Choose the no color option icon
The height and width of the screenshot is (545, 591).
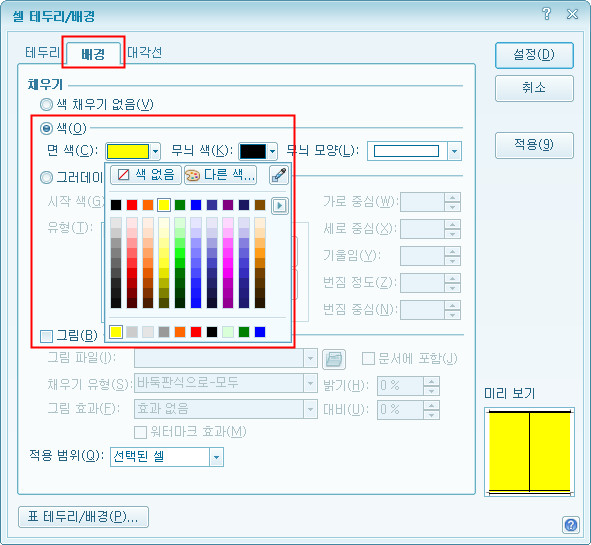point(124,175)
